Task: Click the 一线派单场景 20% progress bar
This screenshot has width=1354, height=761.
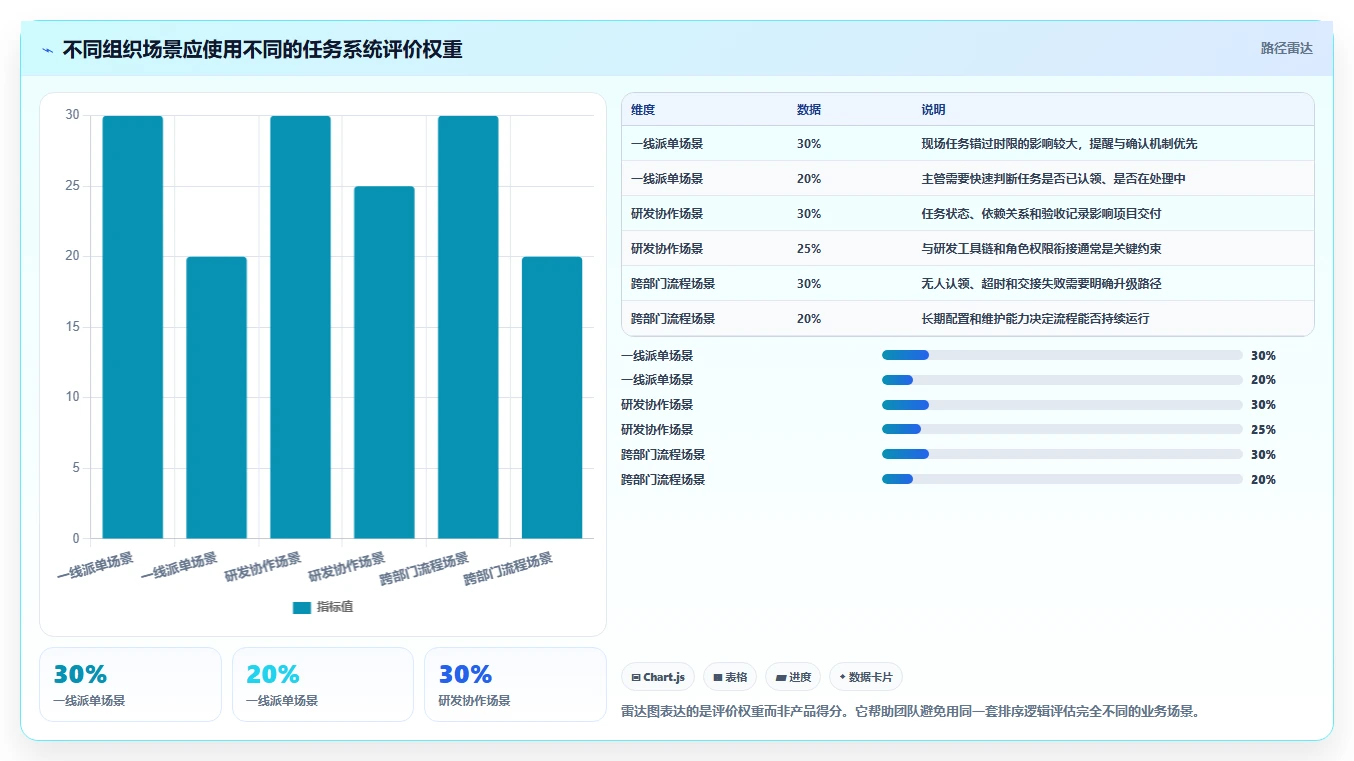Action: tap(1062, 380)
